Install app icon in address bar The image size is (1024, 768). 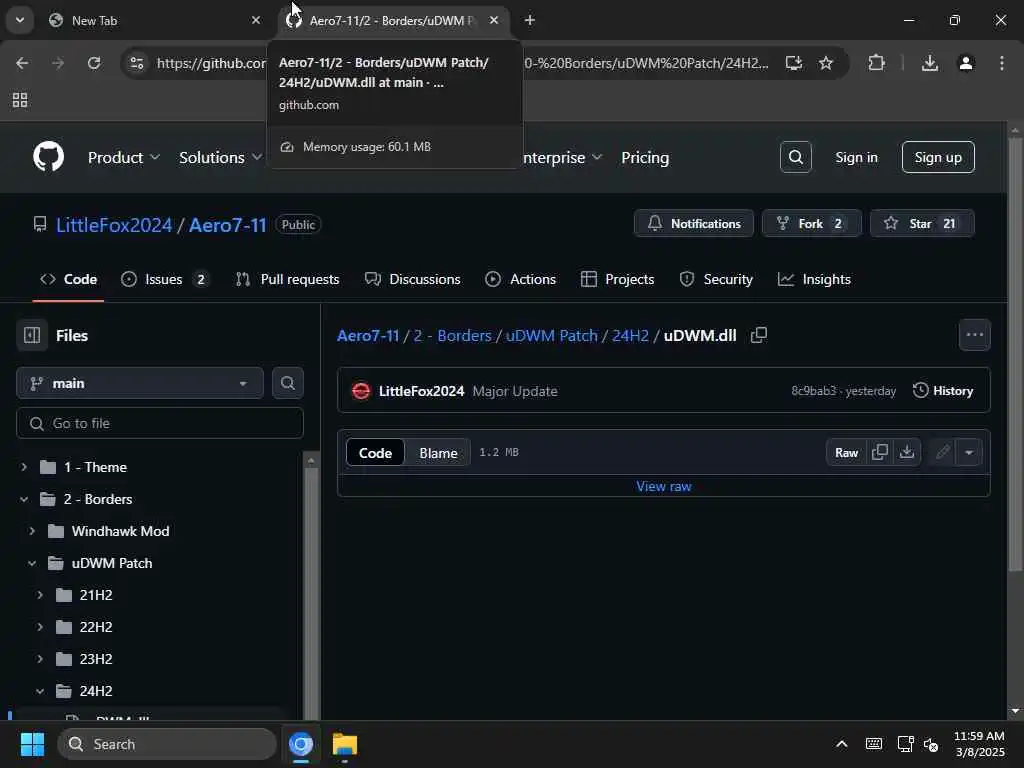793,63
